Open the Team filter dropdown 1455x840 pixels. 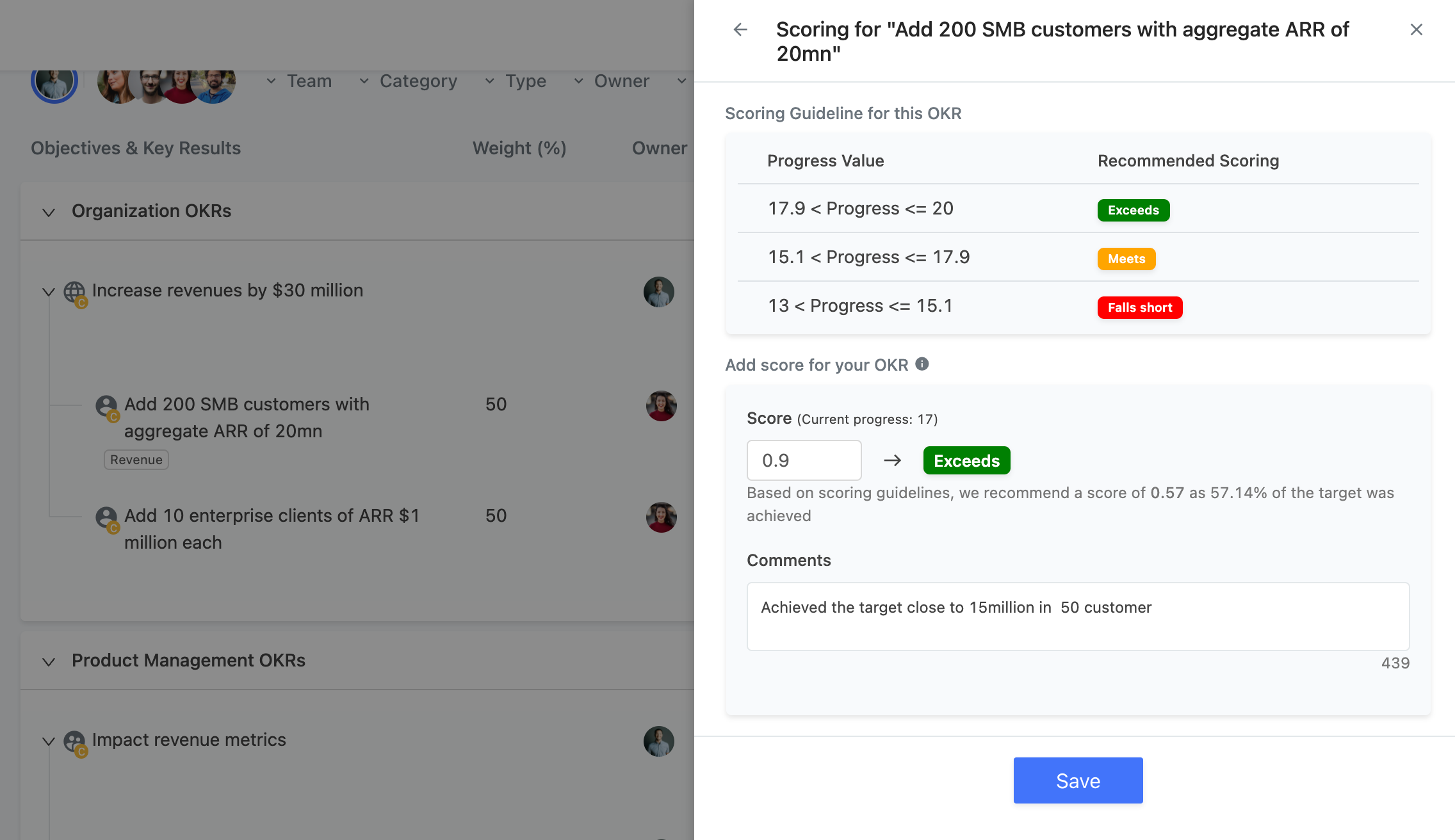click(x=300, y=81)
